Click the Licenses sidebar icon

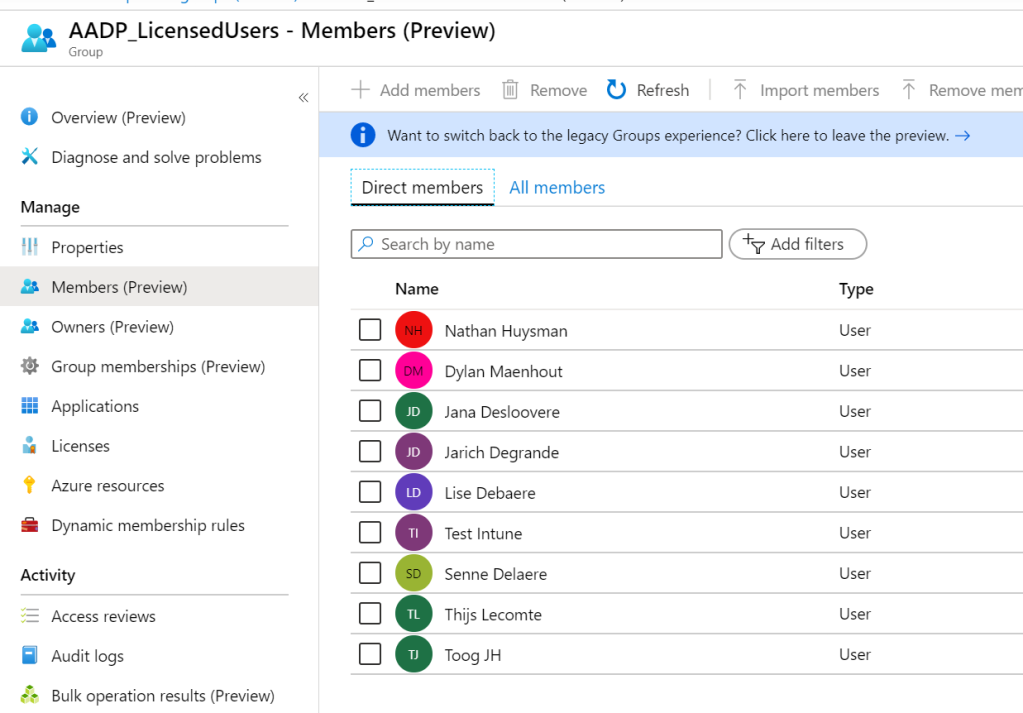(29, 446)
